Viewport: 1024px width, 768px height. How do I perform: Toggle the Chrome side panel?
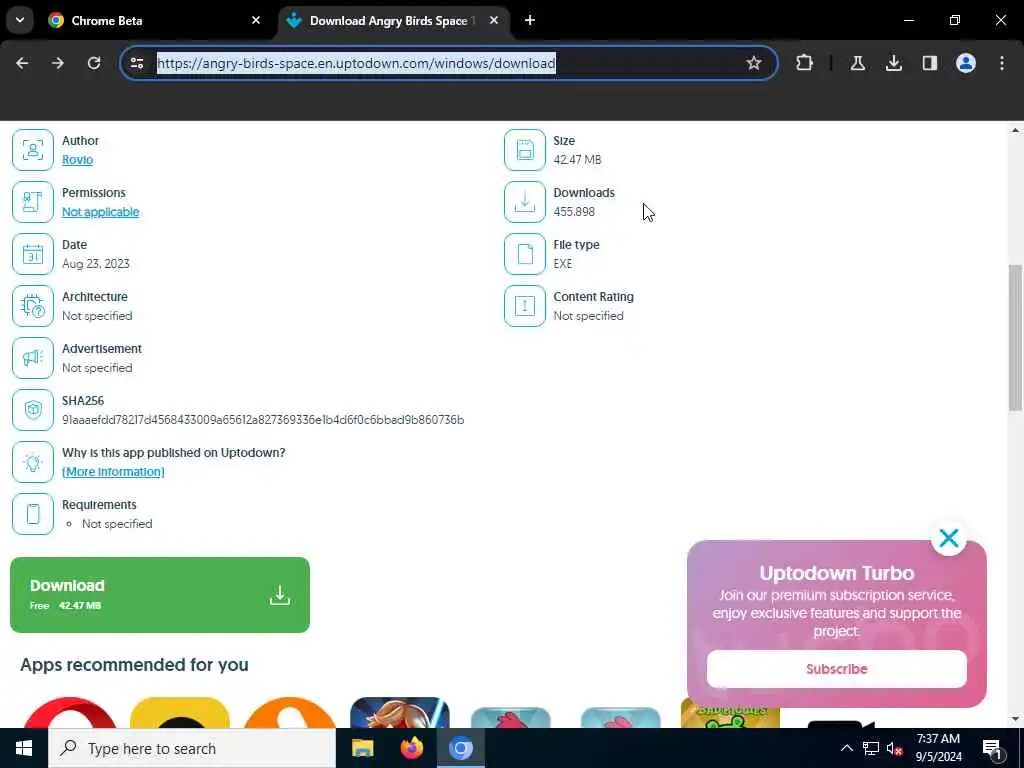pos(929,63)
